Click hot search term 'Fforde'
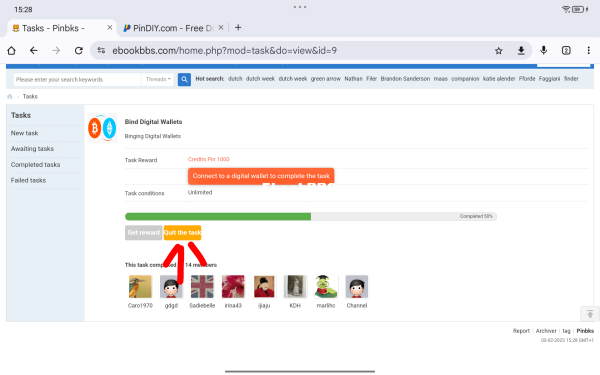Screen dimensions: 600x375 tap(527, 78)
